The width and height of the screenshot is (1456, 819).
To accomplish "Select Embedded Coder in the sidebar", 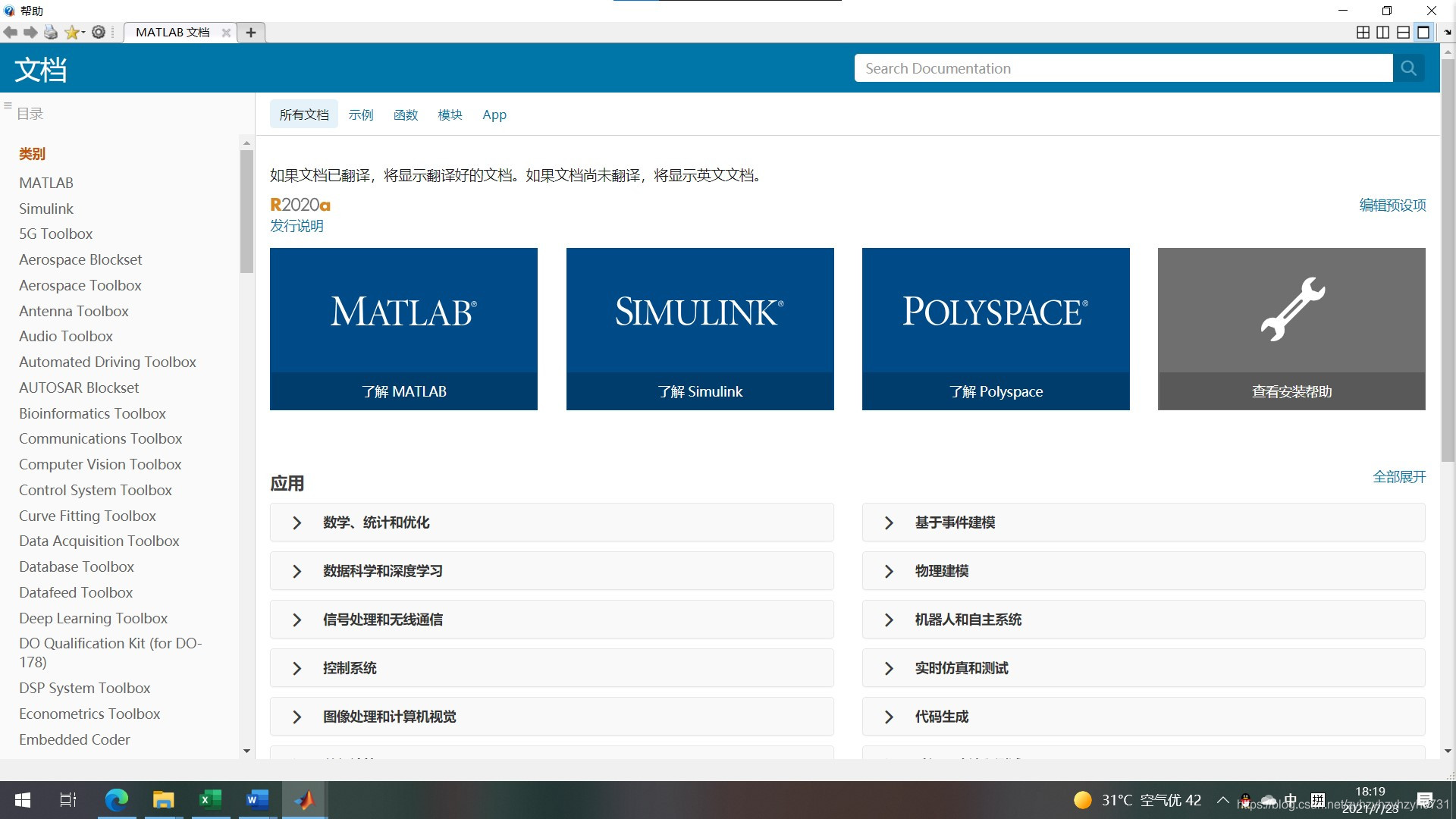I will pyautogui.click(x=74, y=739).
